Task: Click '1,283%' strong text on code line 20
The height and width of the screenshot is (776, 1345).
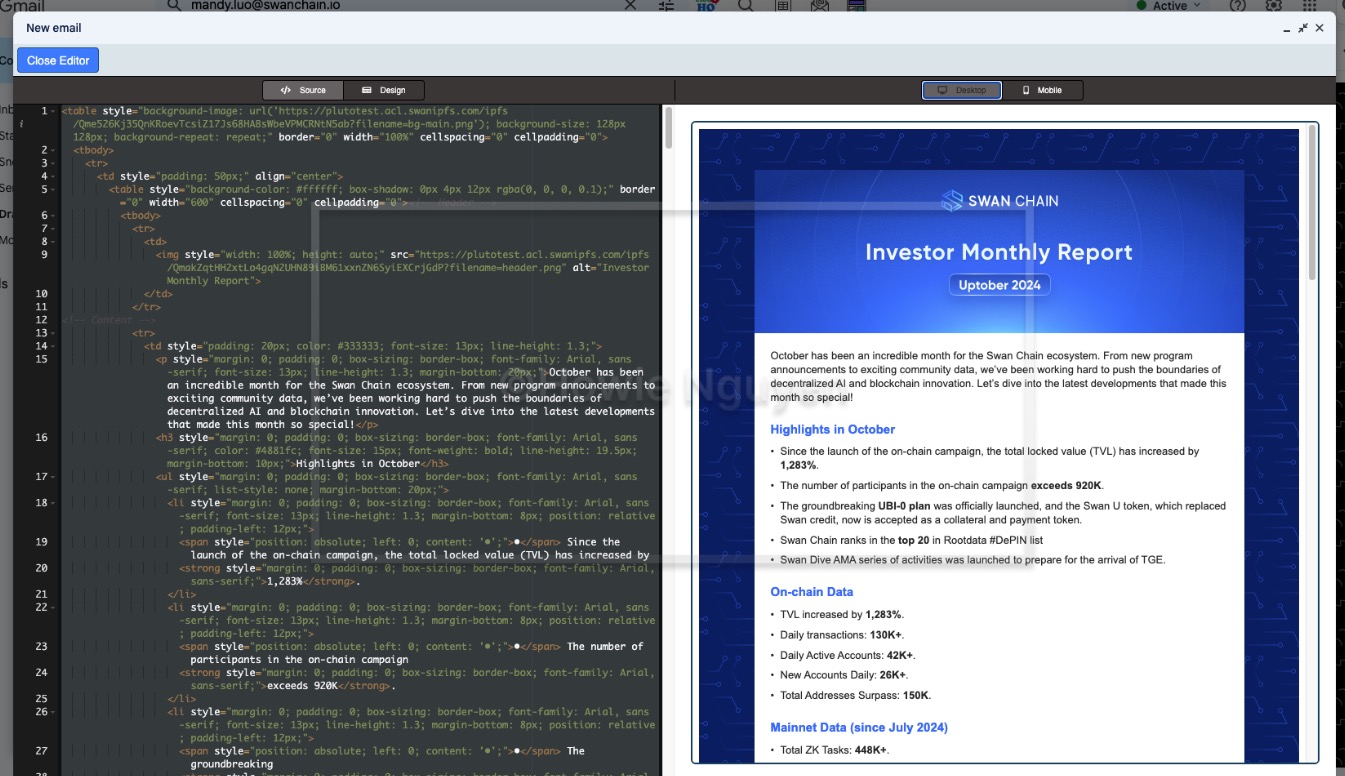Action: tap(284, 581)
